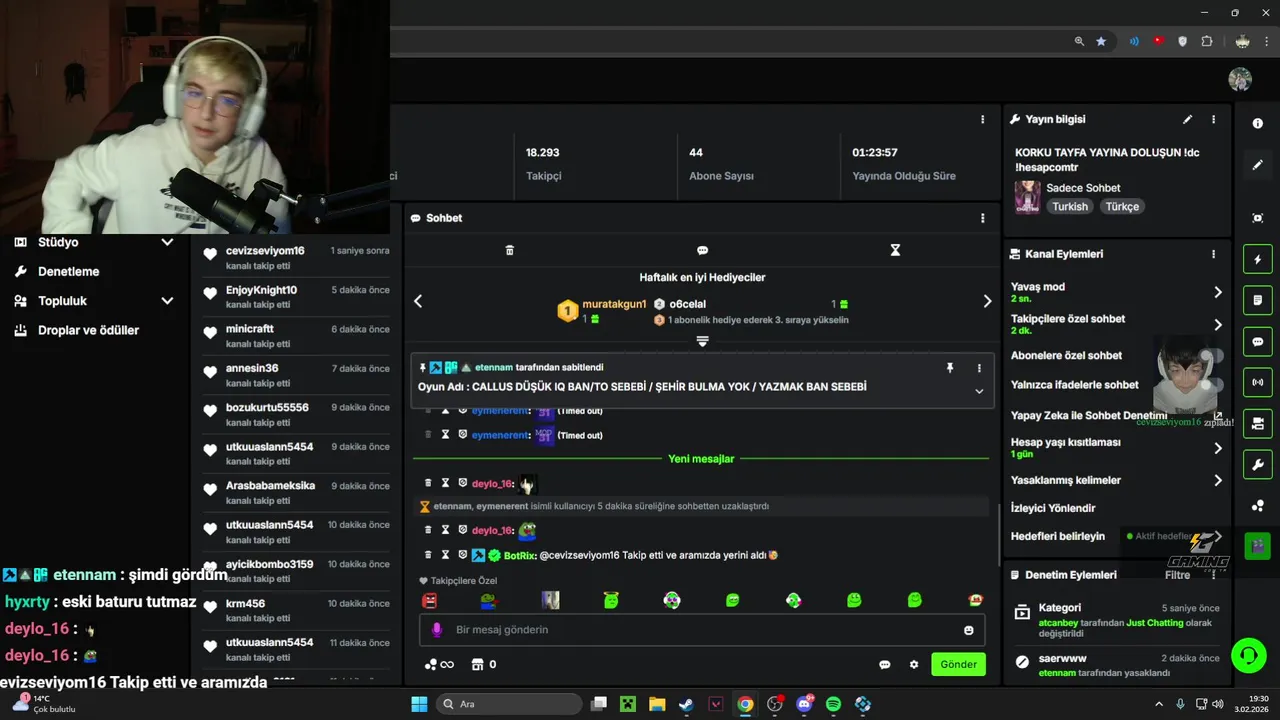Click the bookmark star in the browser address bar
The height and width of the screenshot is (720, 1280).
[x=1101, y=41]
